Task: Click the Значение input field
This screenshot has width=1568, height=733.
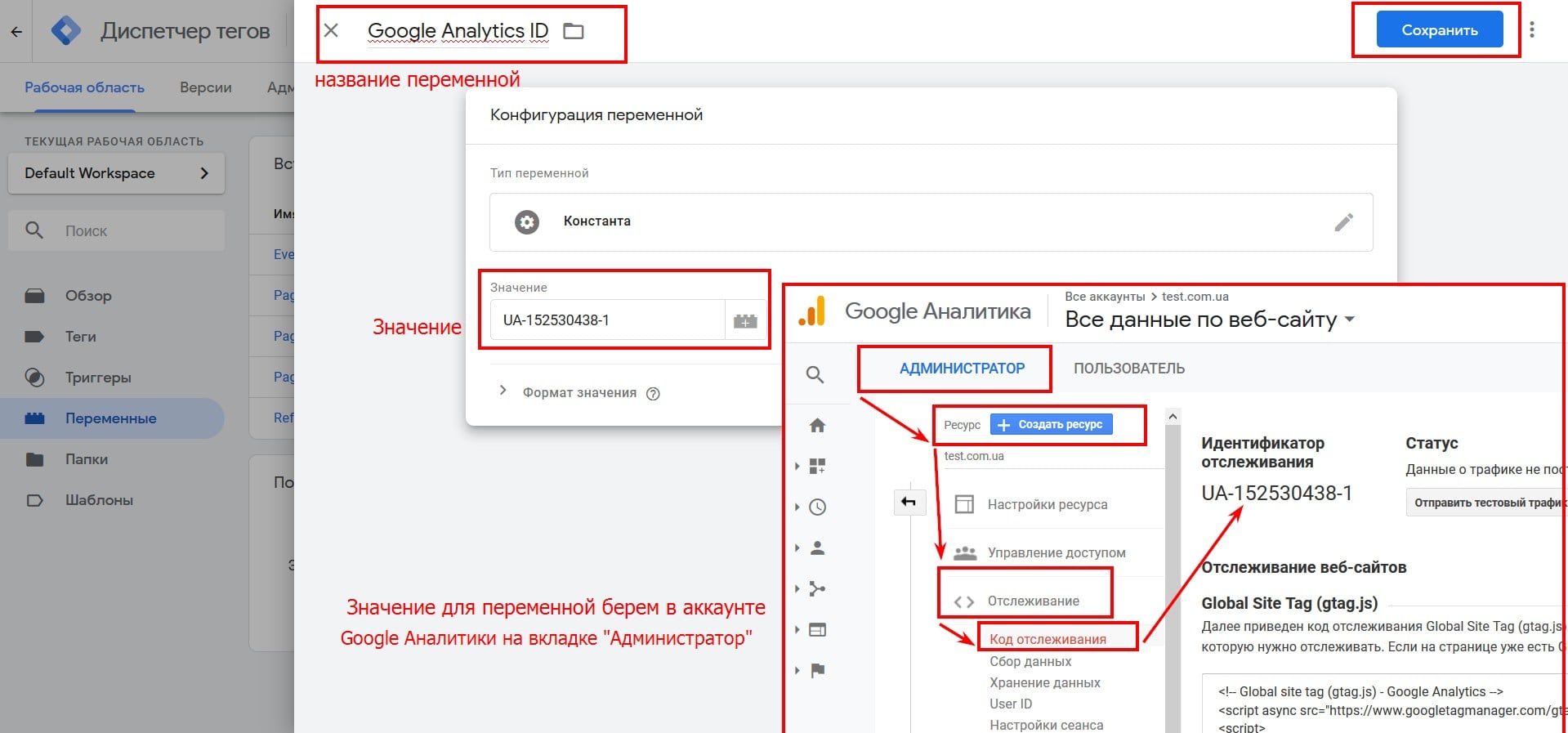Action: pos(608,320)
